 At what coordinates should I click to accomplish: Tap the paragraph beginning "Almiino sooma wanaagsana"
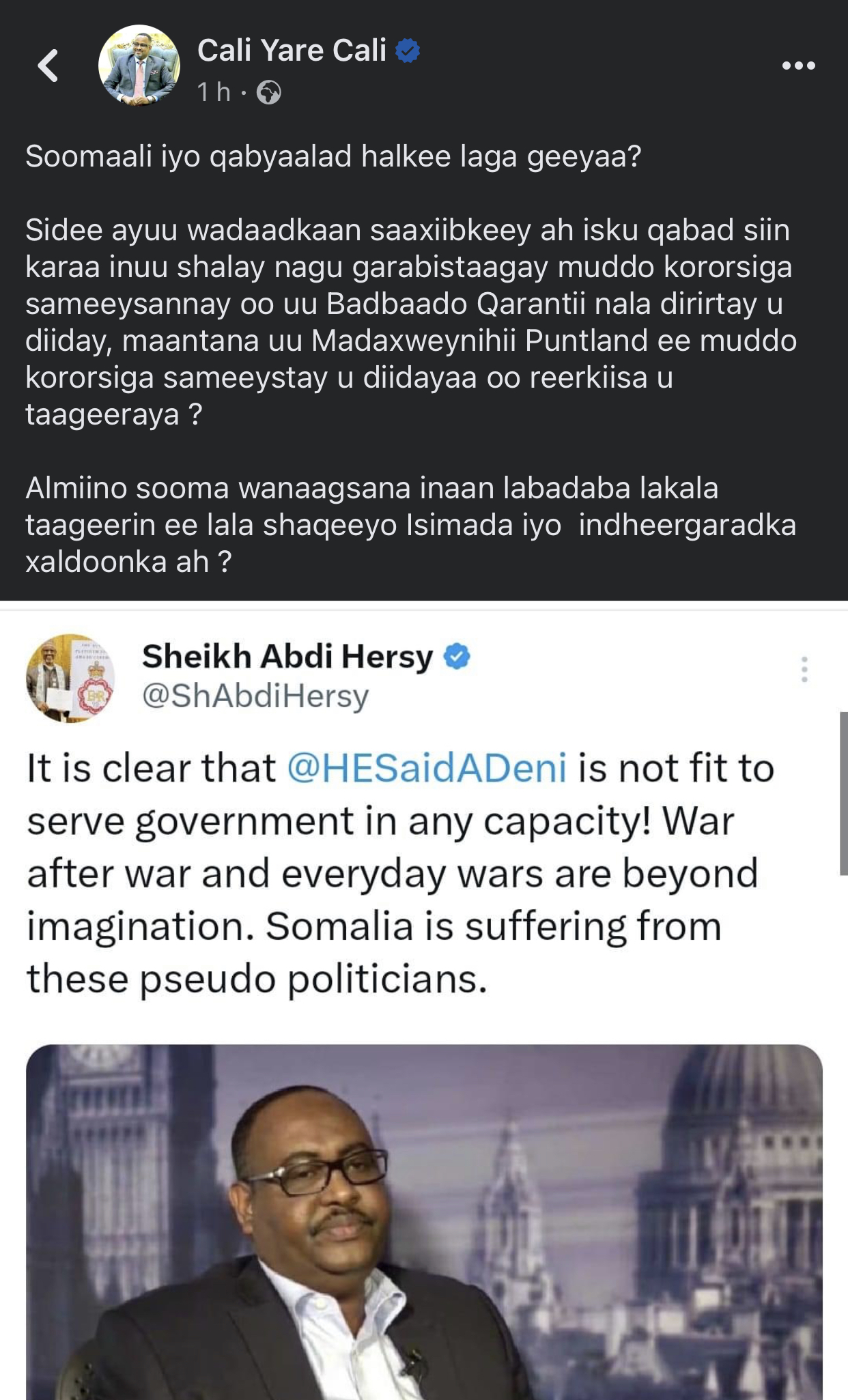(x=411, y=525)
